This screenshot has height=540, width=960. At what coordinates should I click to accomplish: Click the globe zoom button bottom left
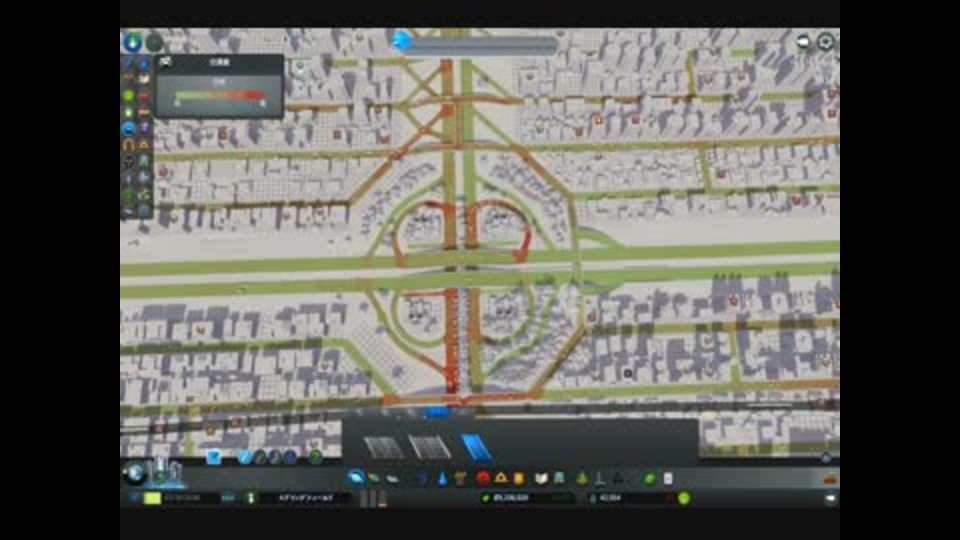(135, 472)
